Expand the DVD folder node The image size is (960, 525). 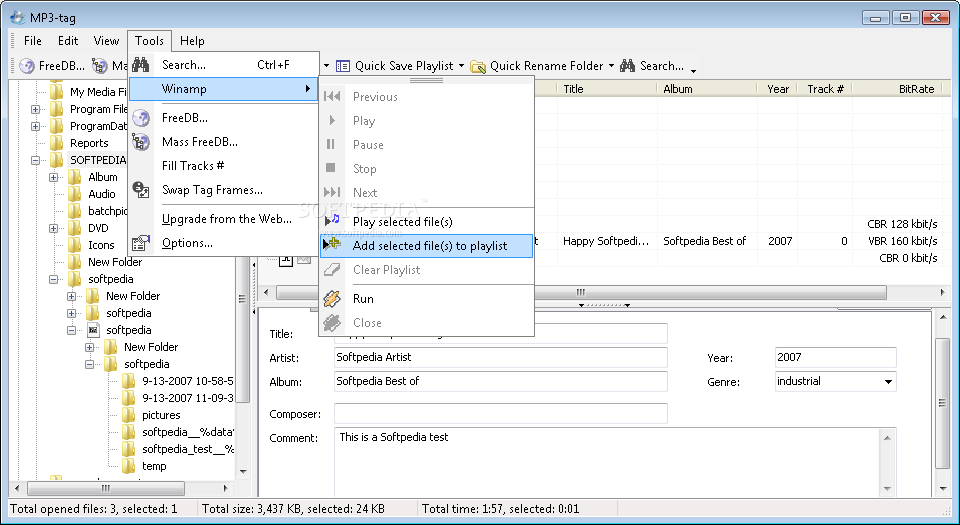(53, 228)
